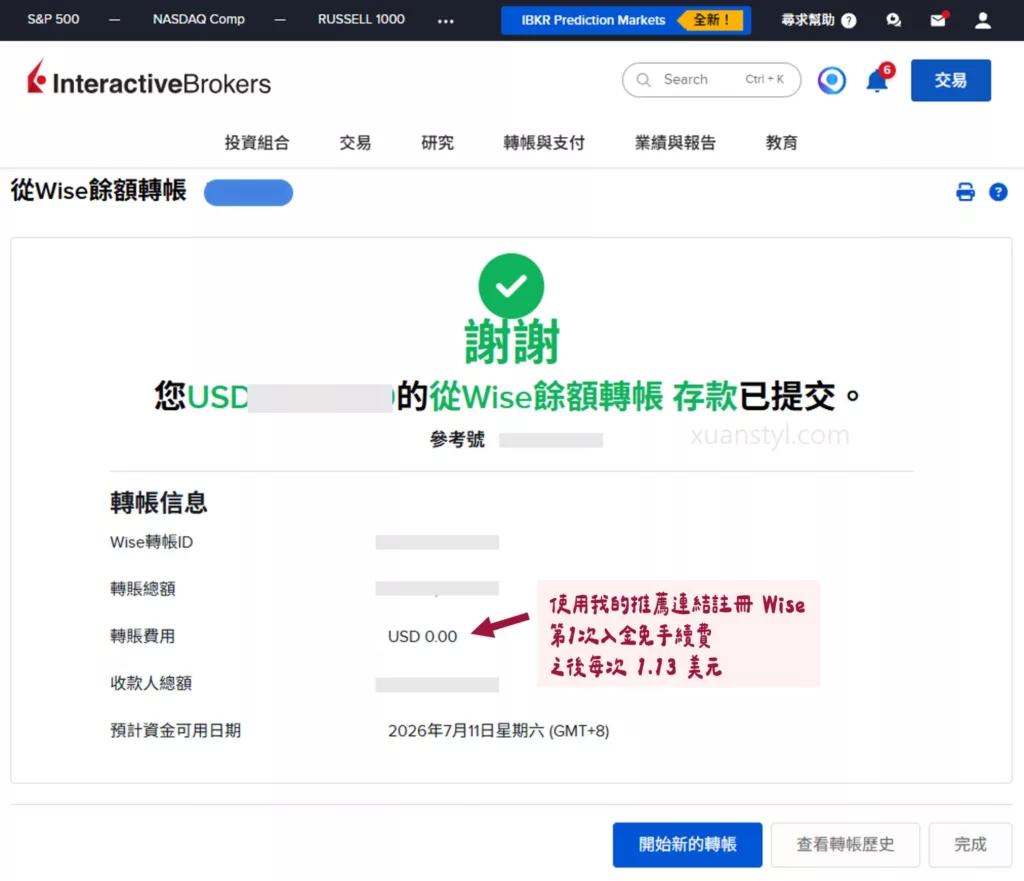Click the 從Wise餘額轉帳 page title
This screenshot has width=1024, height=881.
[99, 191]
